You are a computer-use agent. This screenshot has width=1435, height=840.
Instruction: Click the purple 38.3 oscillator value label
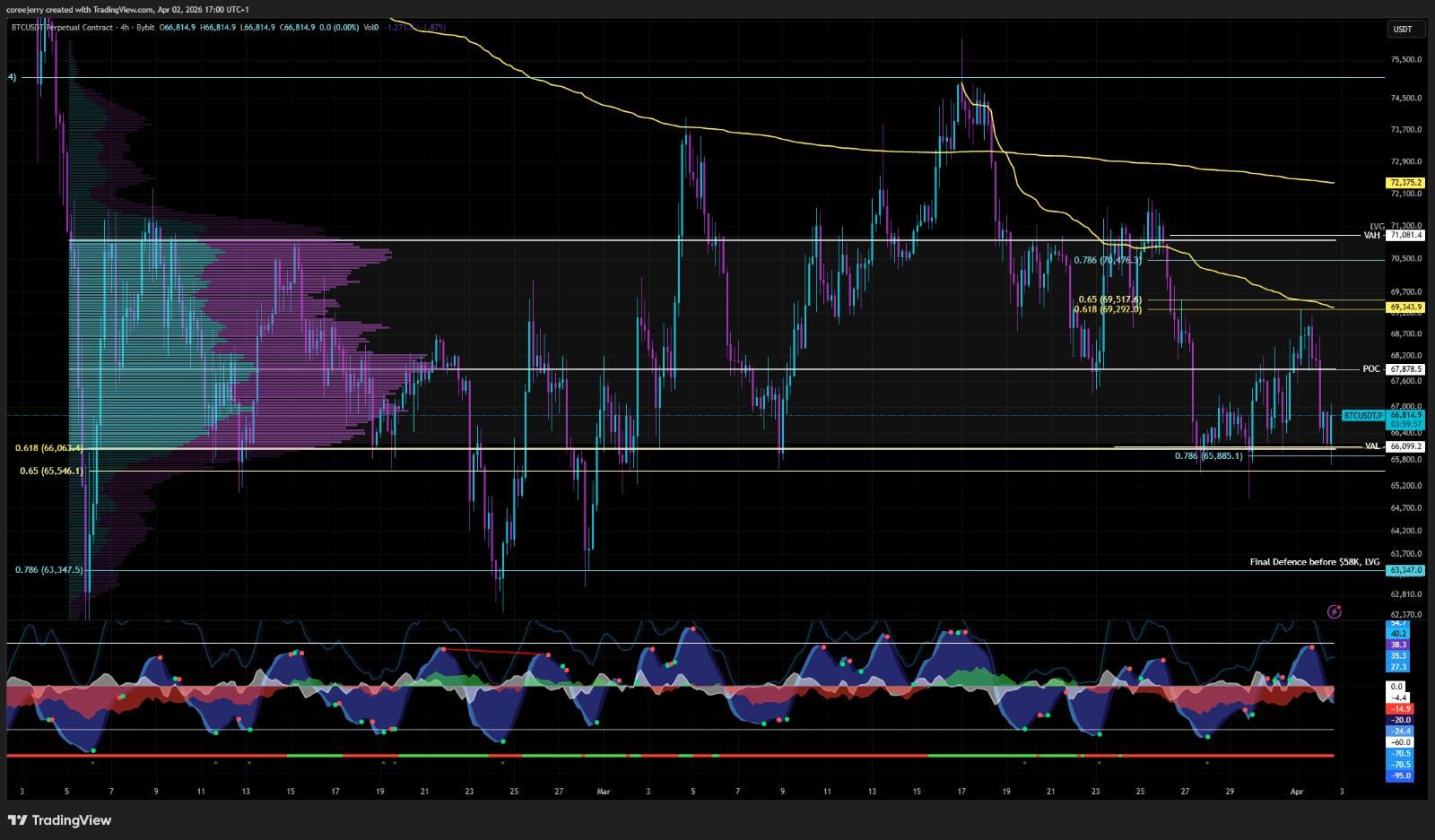point(1399,645)
